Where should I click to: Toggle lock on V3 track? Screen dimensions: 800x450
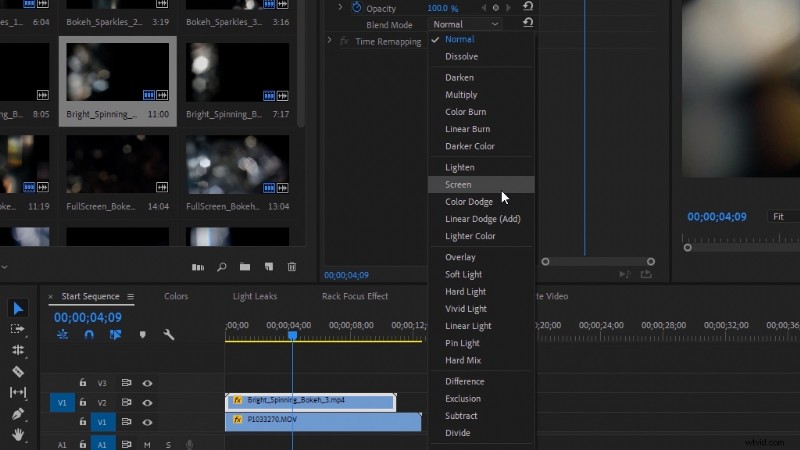[83, 382]
